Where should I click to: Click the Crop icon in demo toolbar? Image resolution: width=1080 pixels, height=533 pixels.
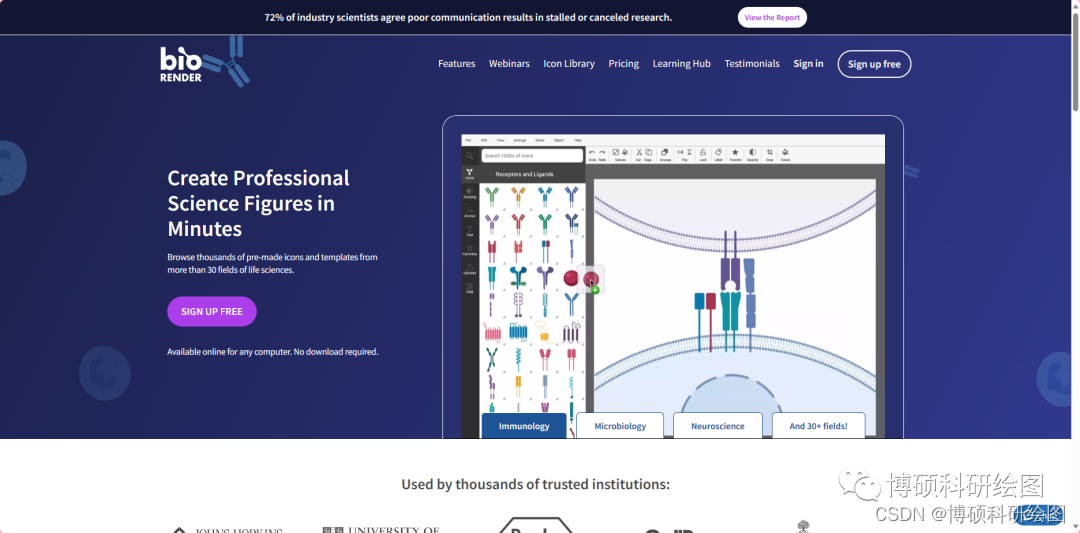(x=769, y=155)
